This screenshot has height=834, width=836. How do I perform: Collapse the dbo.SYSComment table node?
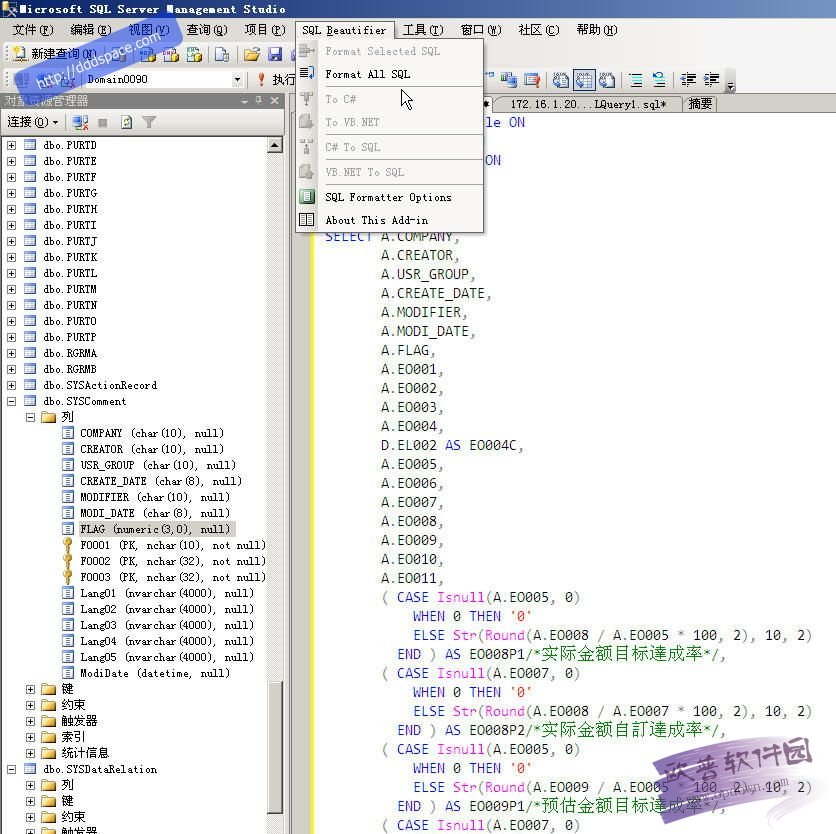point(11,401)
